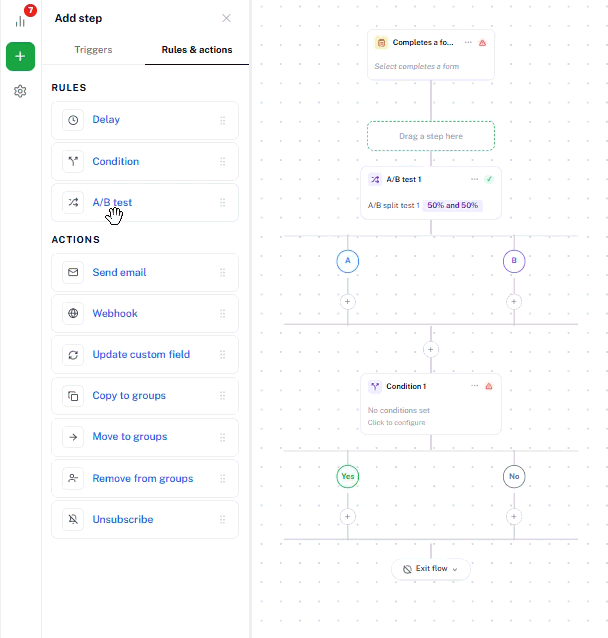The width and height of the screenshot is (608, 638).
Task: Click the red warning icon on Condition 1
Action: (489, 386)
